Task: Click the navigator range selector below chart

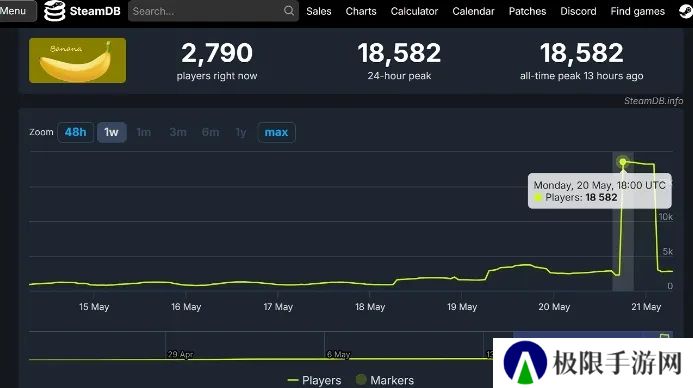Action: click(x=593, y=335)
